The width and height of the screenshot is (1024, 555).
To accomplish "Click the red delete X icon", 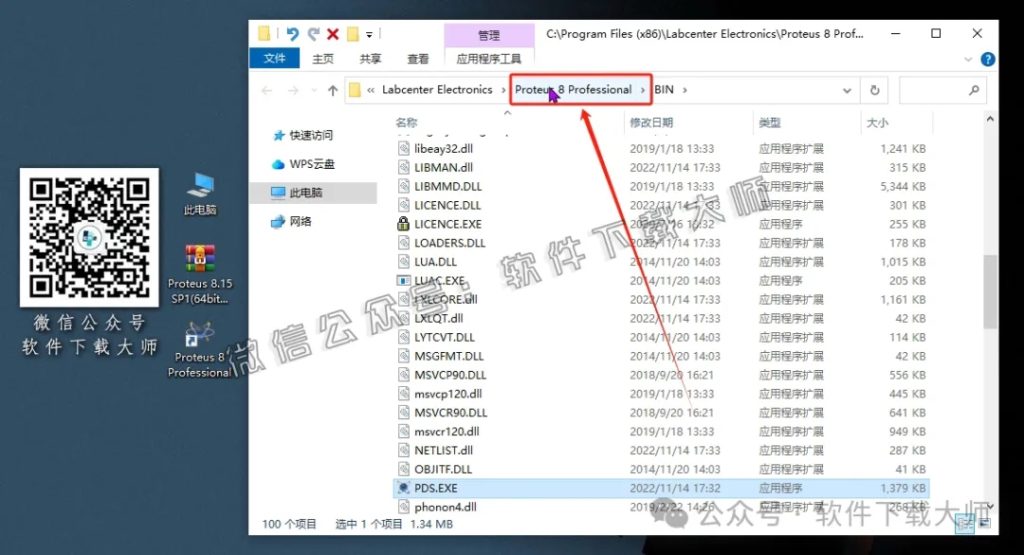I will pyautogui.click(x=333, y=34).
